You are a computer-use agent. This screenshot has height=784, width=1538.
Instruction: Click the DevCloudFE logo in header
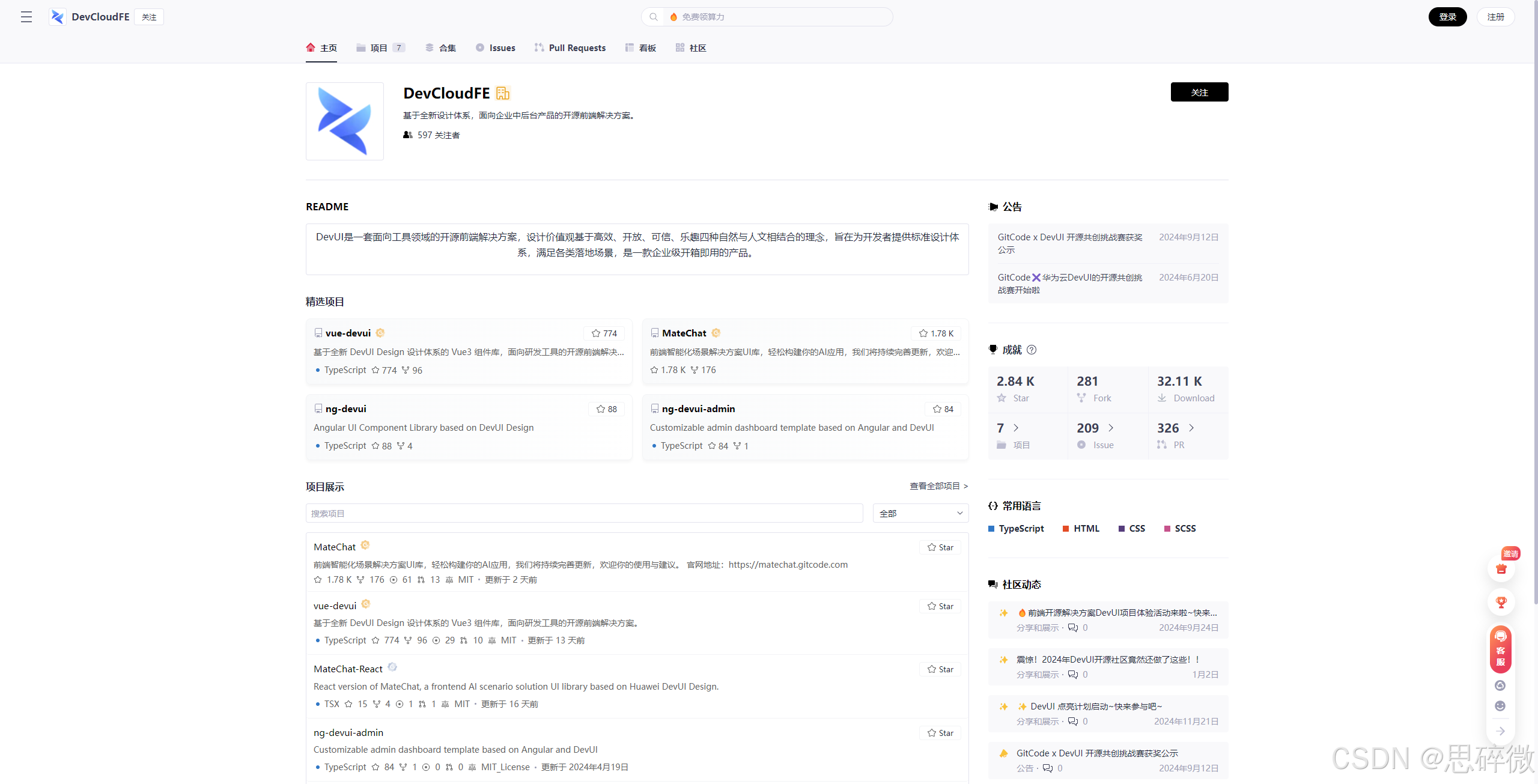pyautogui.click(x=58, y=17)
